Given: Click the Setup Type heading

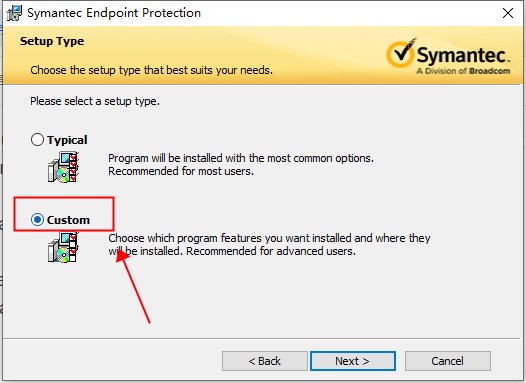Looking at the screenshot, I should click(52, 41).
